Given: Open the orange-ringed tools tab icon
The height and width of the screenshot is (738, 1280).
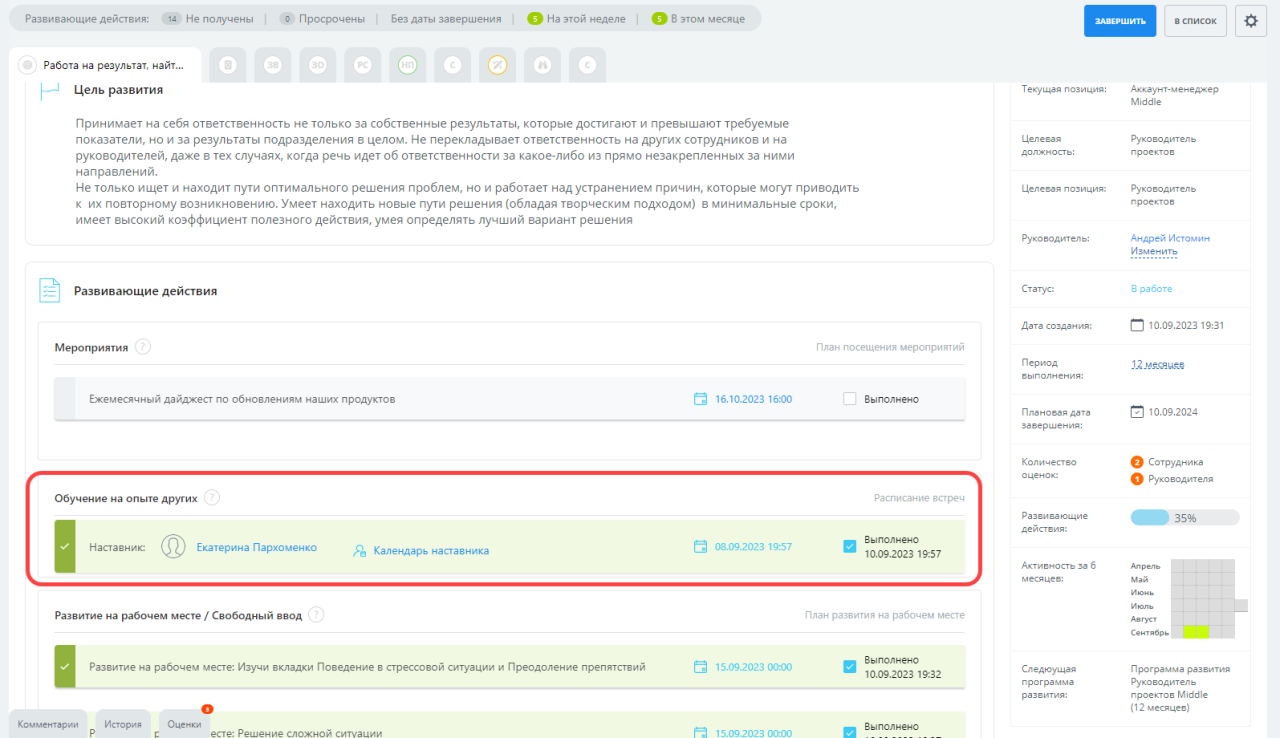Looking at the screenshot, I should point(498,65).
